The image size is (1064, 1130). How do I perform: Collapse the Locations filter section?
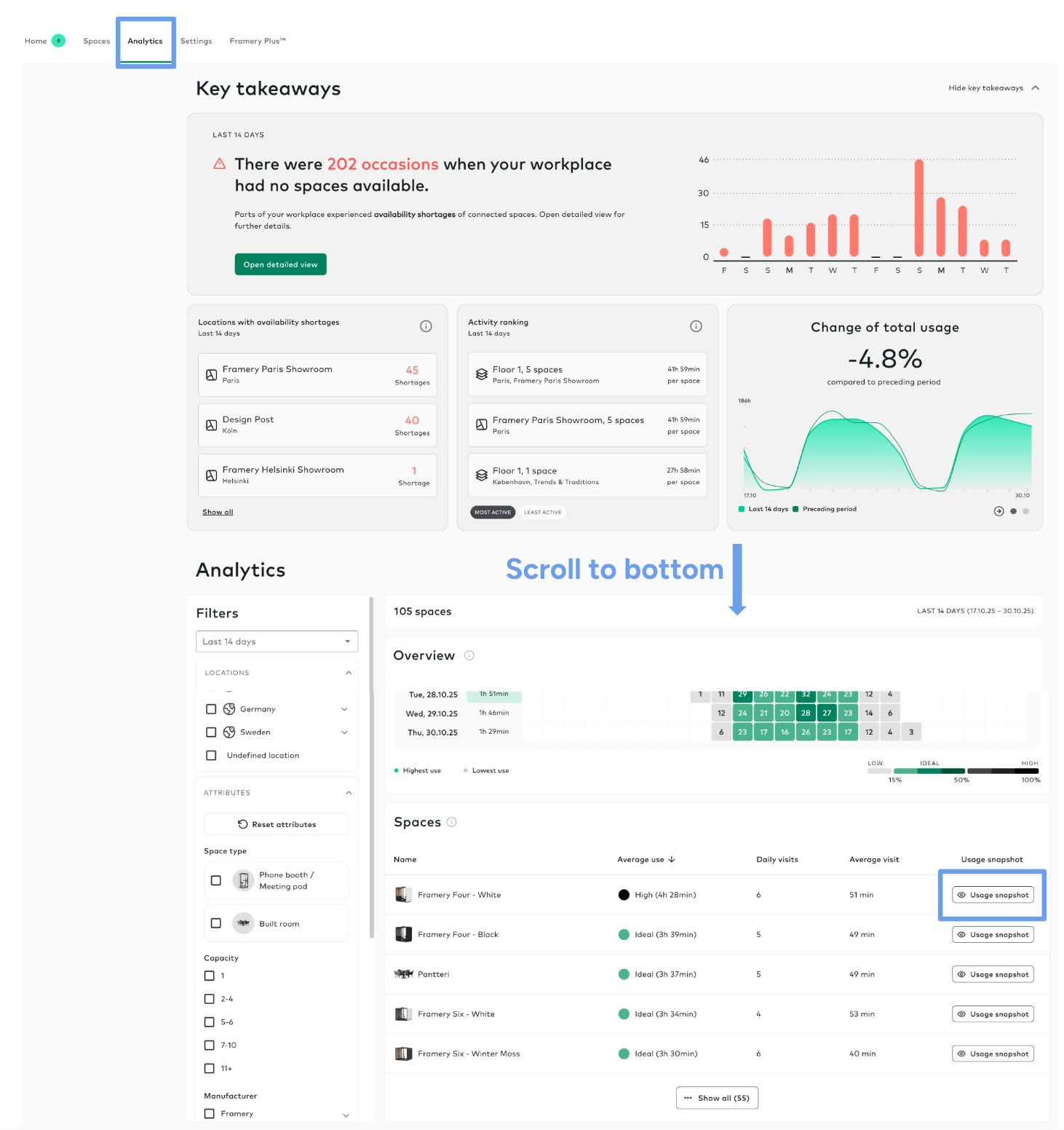click(349, 673)
